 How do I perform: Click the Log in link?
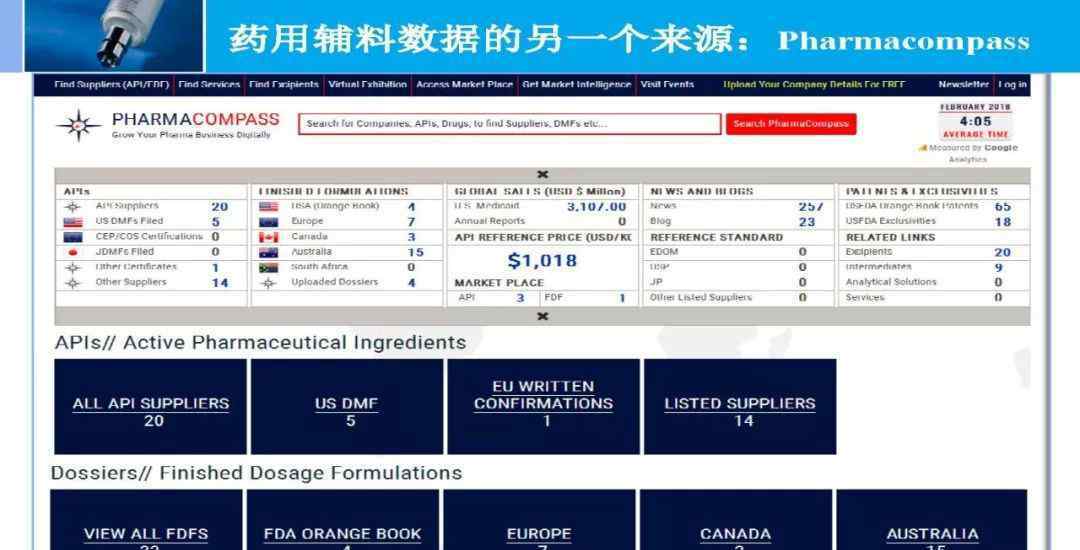tap(1012, 85)
